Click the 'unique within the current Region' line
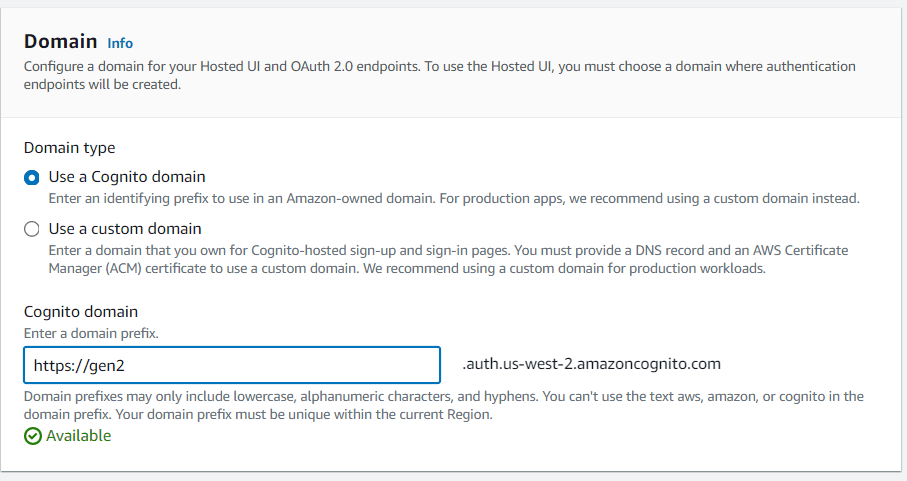907x481 pixels. [258, 415]
